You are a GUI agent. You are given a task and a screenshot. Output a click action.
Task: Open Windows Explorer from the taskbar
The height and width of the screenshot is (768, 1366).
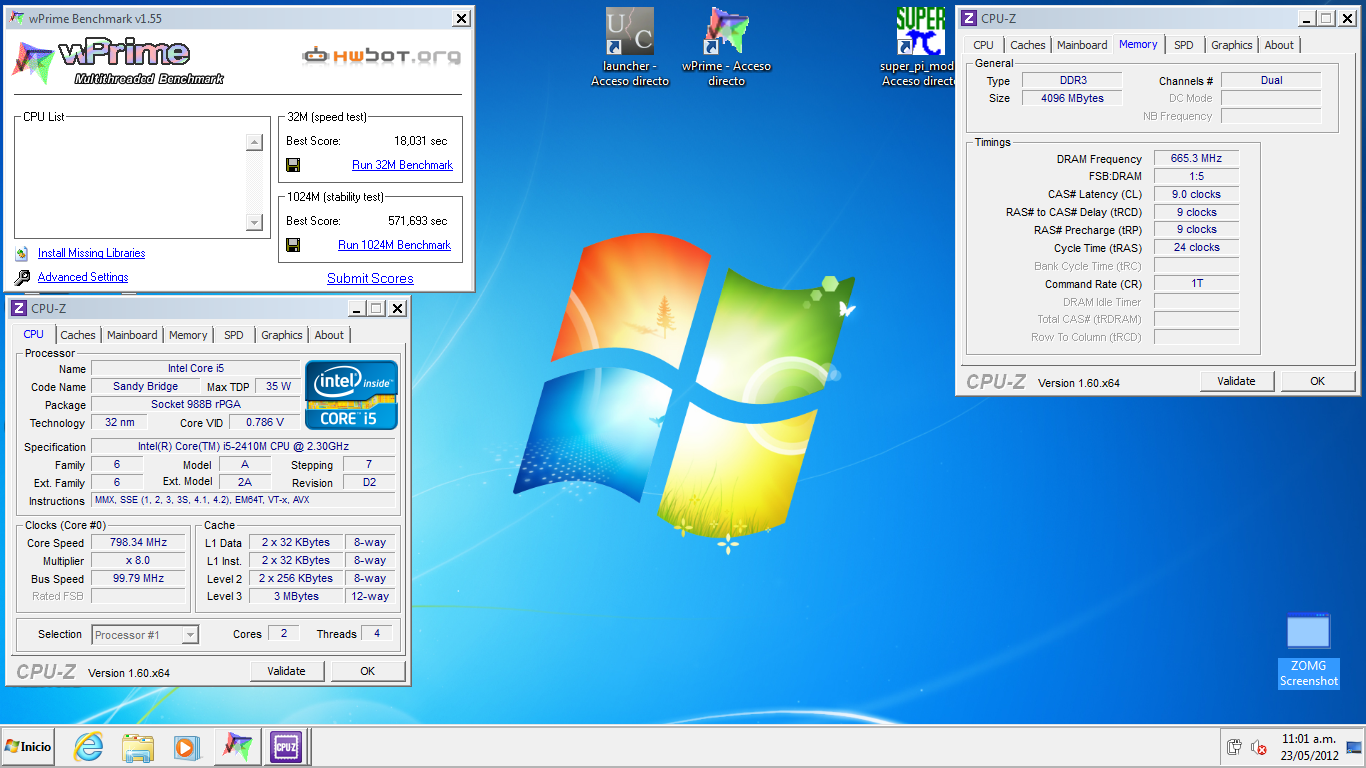(137, 747)
